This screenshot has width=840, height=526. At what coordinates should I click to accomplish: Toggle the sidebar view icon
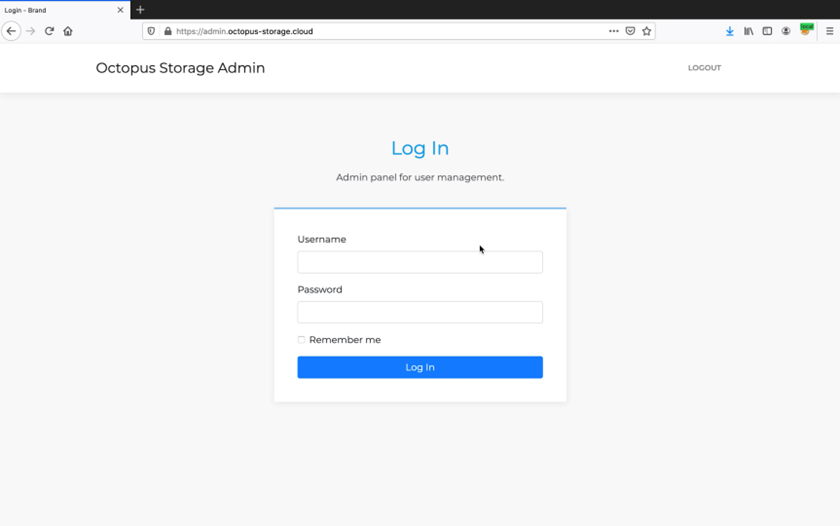point(767,31)
